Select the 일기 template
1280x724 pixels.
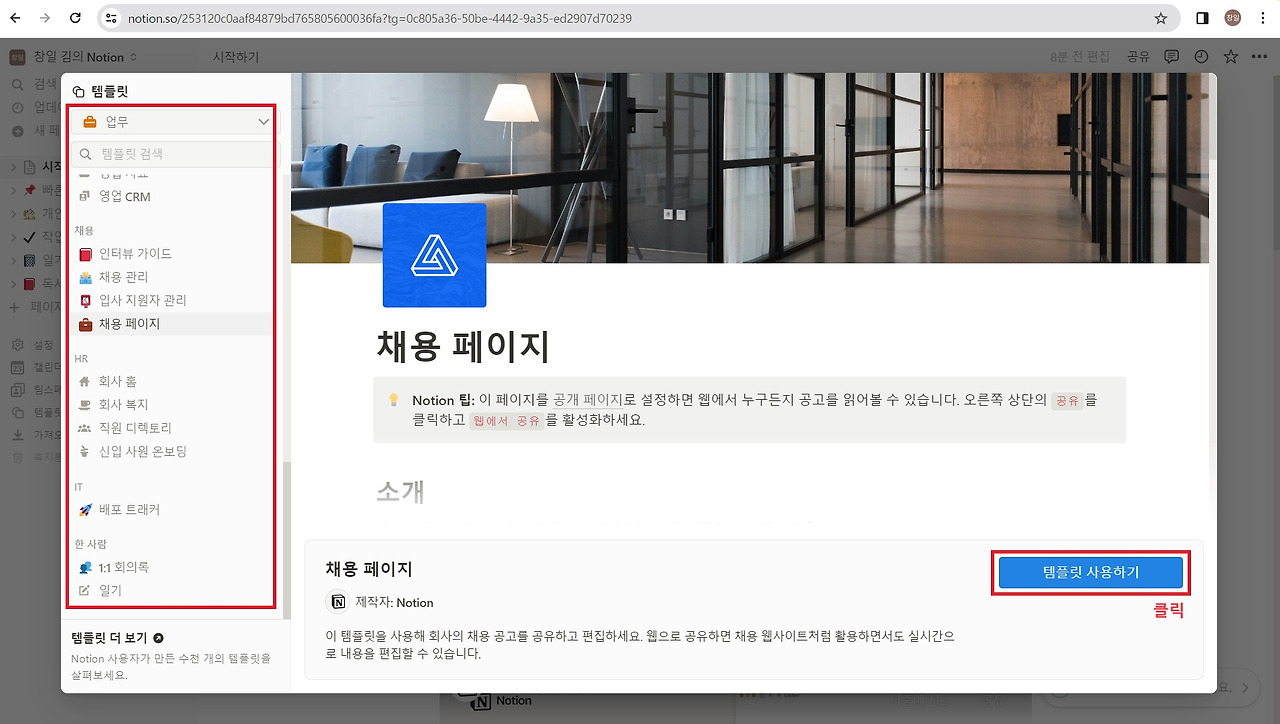coord(174,591)
